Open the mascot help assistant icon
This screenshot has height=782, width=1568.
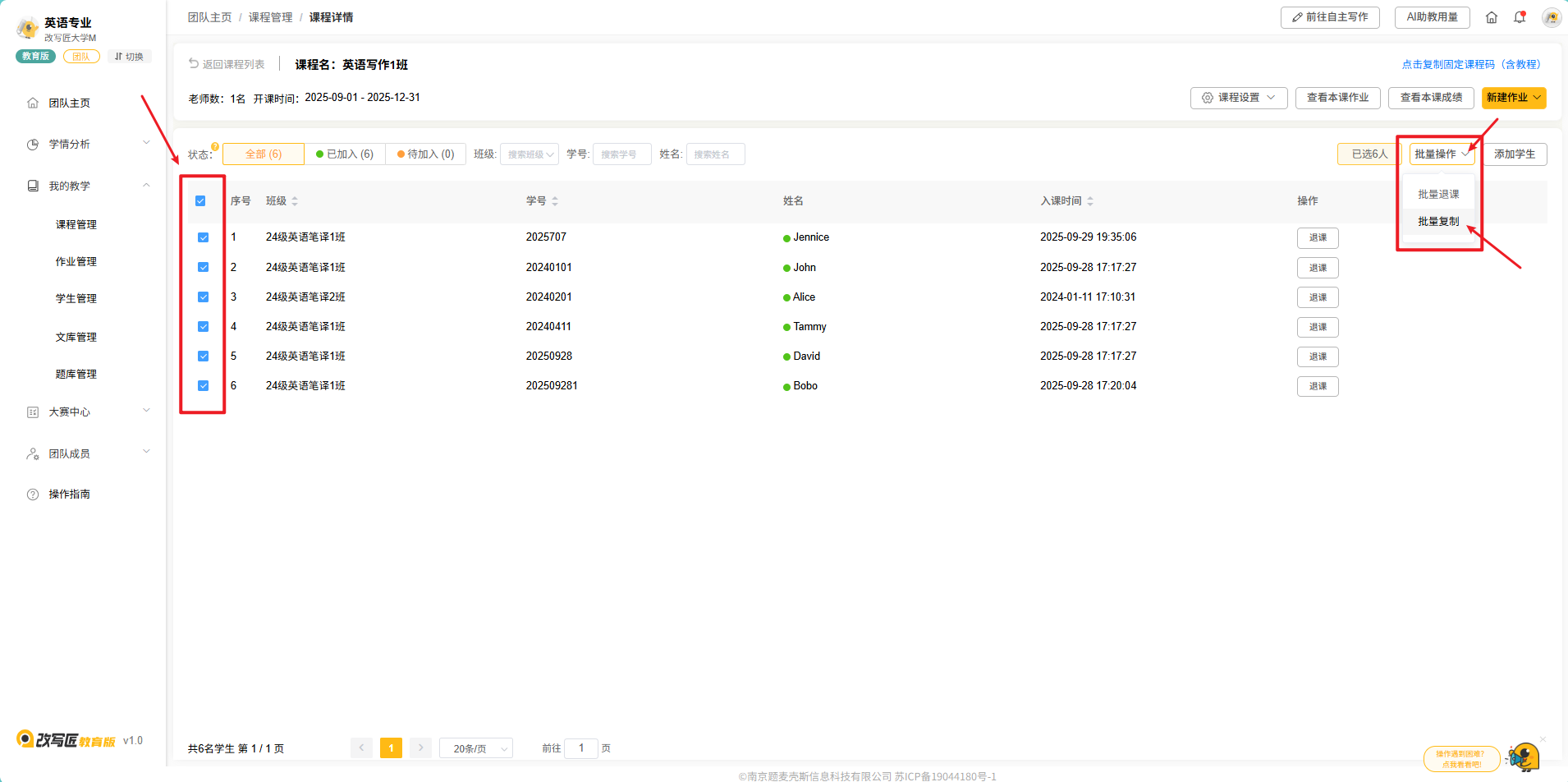pyautogui.click(x=1524, y=757)
